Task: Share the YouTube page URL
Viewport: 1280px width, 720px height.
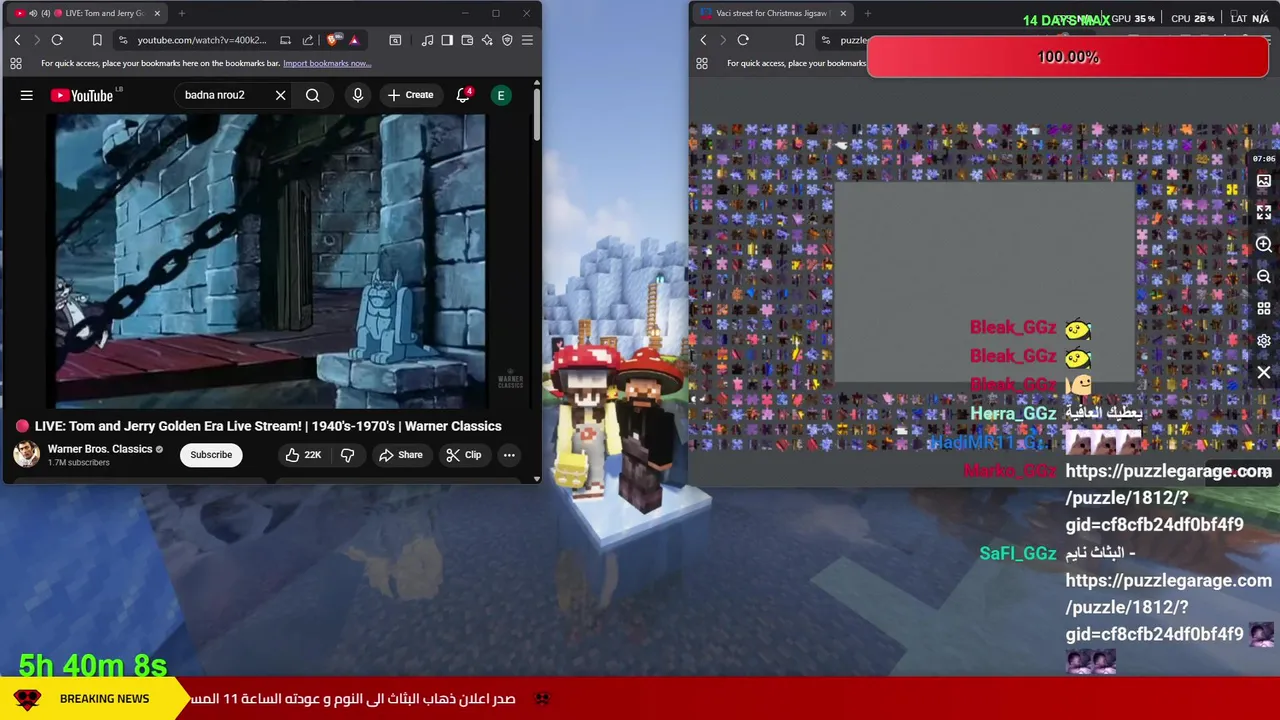Action: pyautogui.click(x=308, y=40)
